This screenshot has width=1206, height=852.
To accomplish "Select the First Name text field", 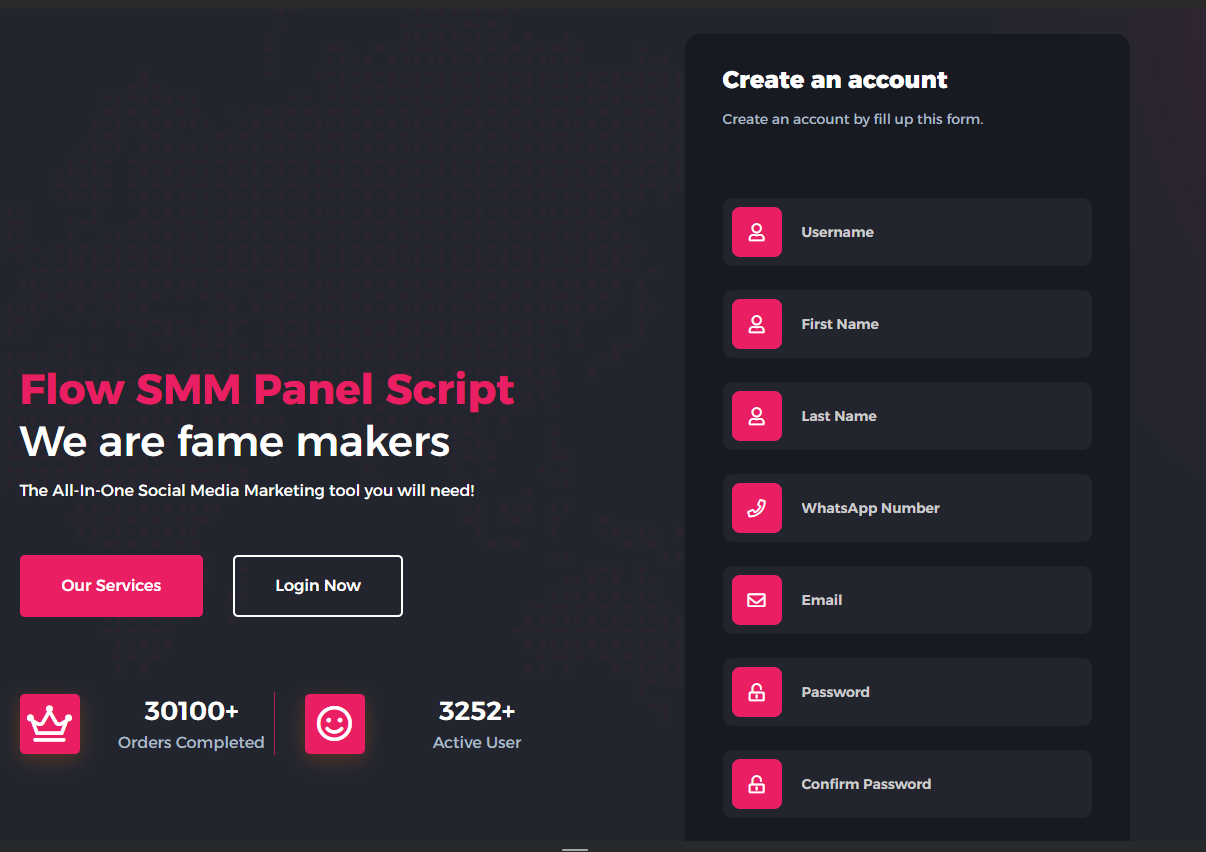I will pyautogui.click(x=935, y=324).
